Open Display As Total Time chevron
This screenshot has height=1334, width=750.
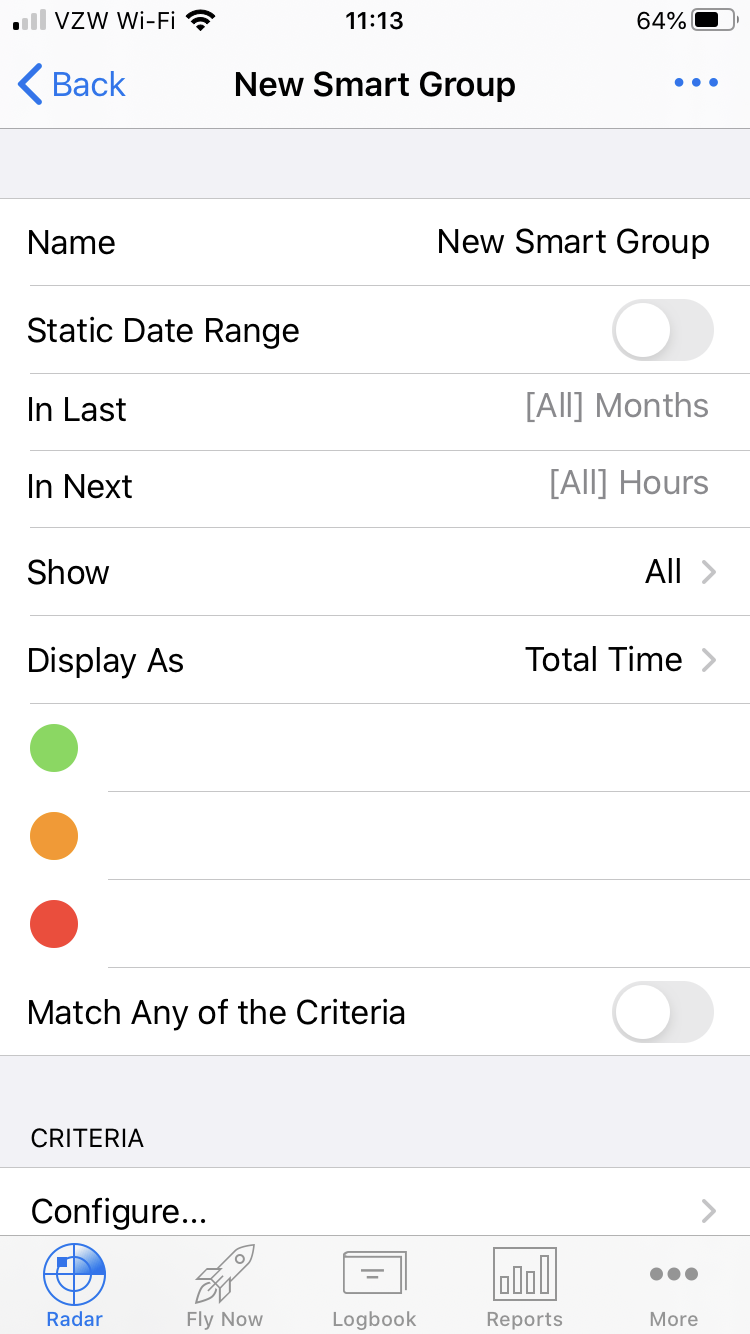click(x=709, y=660)
